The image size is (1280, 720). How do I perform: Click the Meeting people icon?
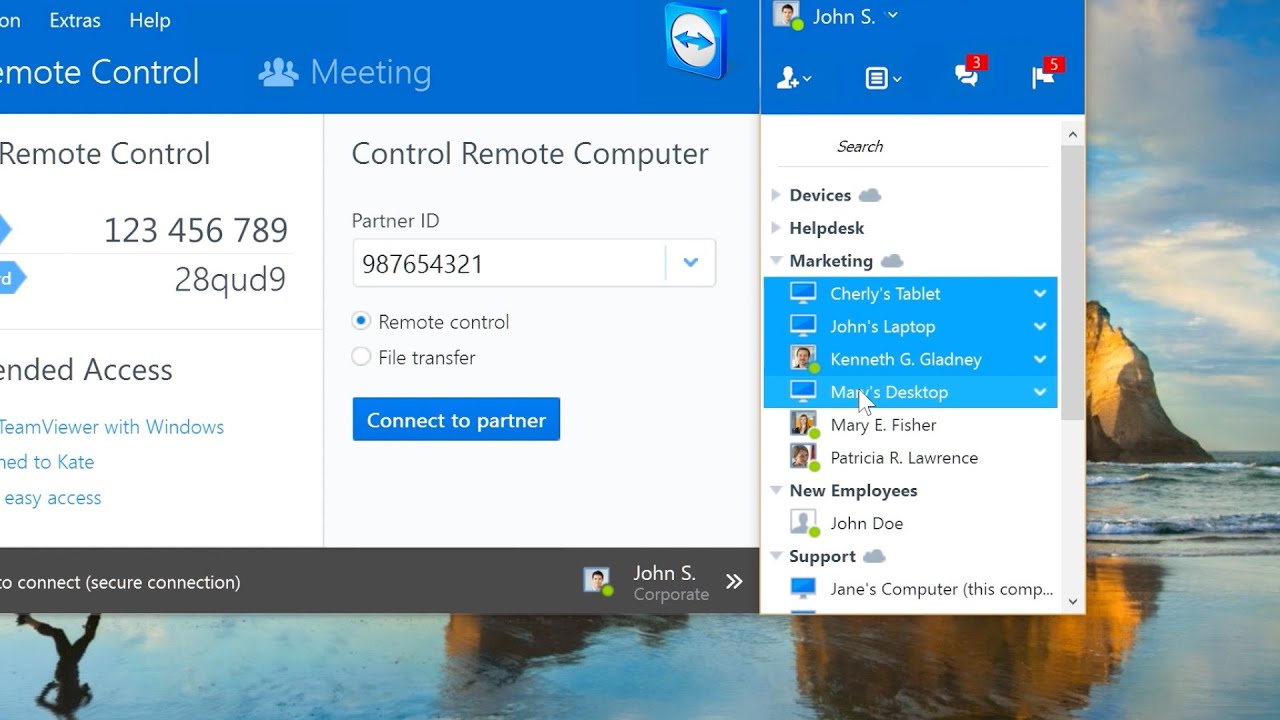(x=278, y=72)
